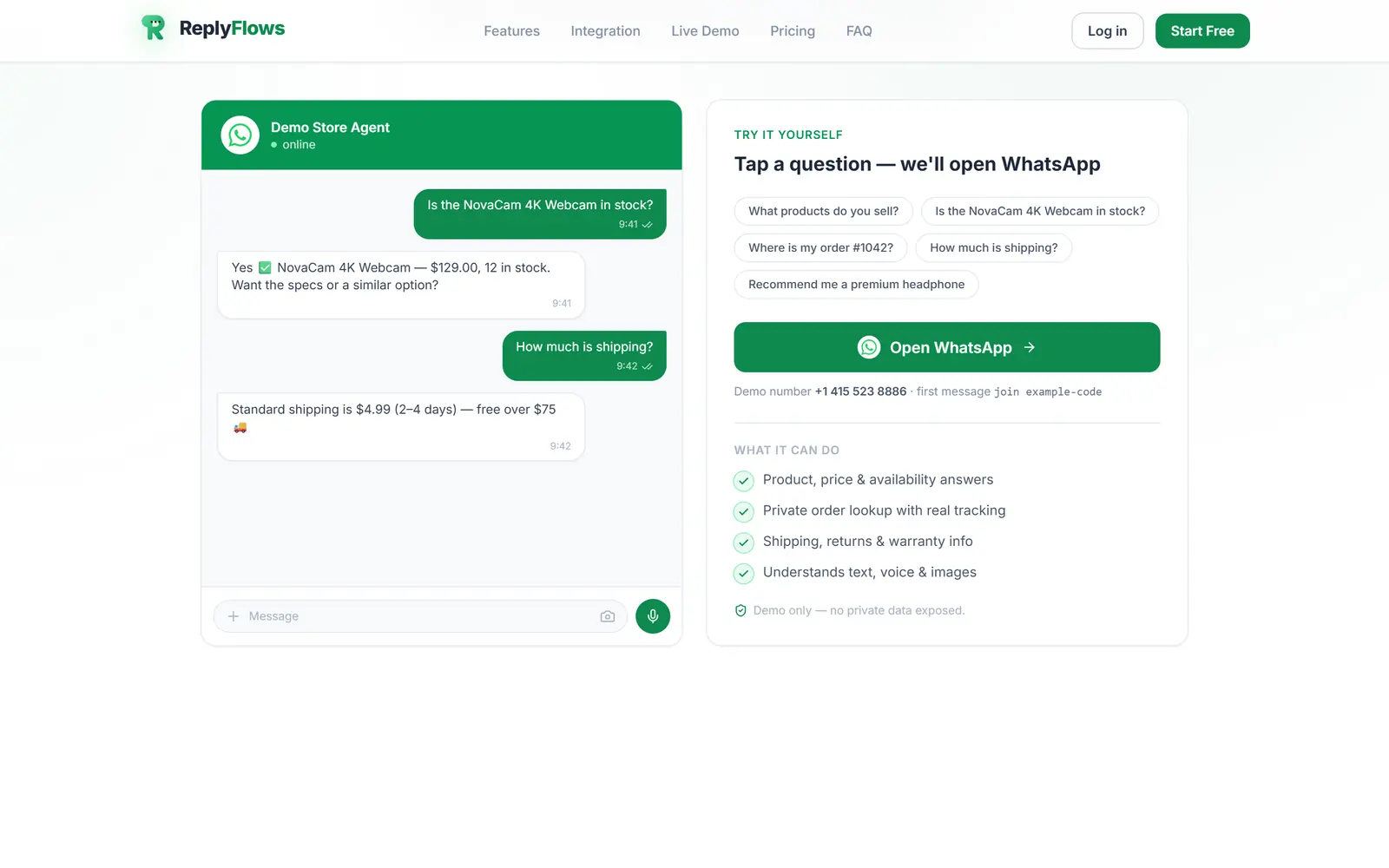The height and width of the screenshot is (868, 1389).
Task: Tap the microphone voice button
Action: 653,616
